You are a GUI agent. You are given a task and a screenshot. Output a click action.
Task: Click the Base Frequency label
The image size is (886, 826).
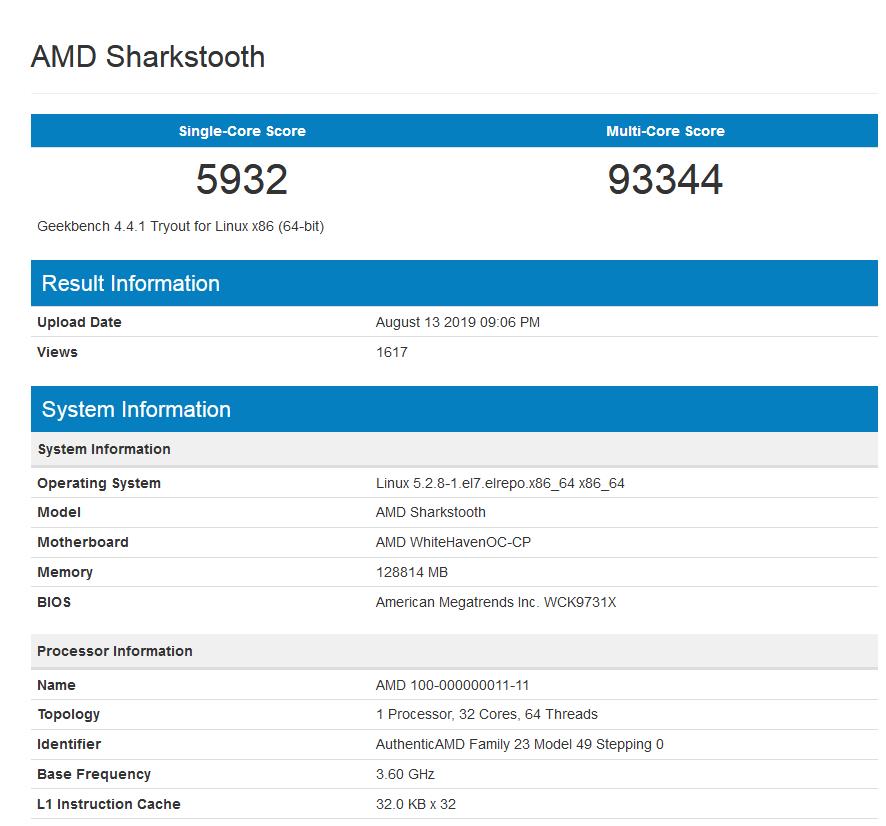point(94,775)
